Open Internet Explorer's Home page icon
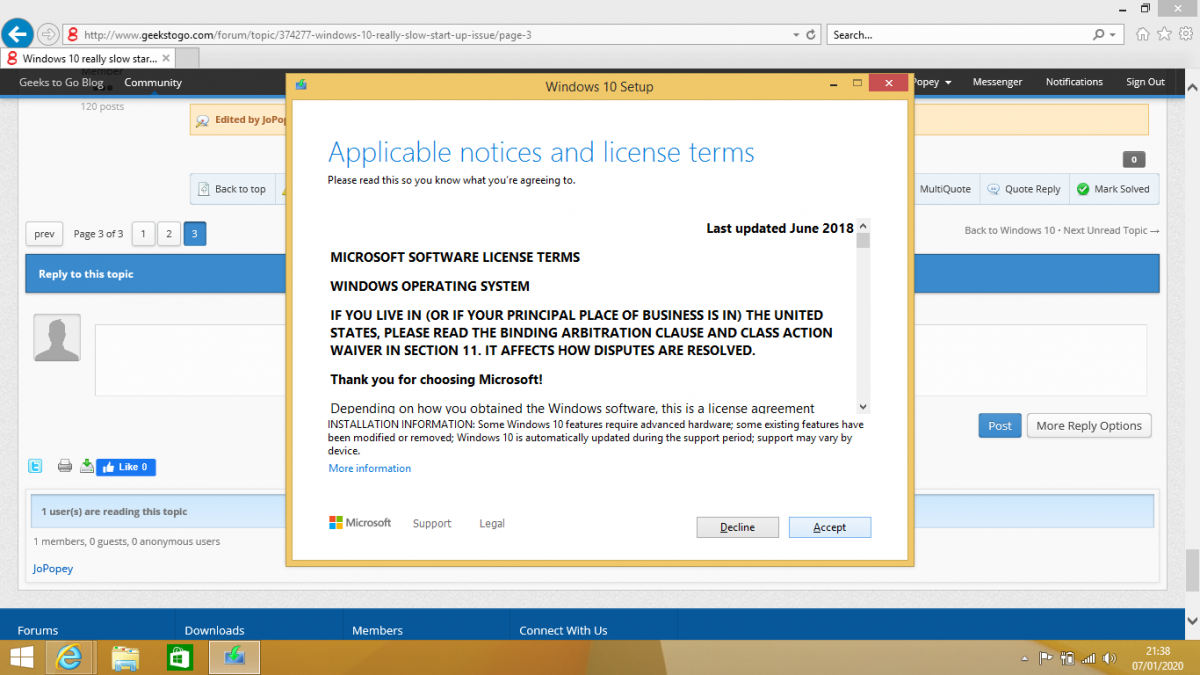The image size is (1200, 675). (x=1143, y=34)
